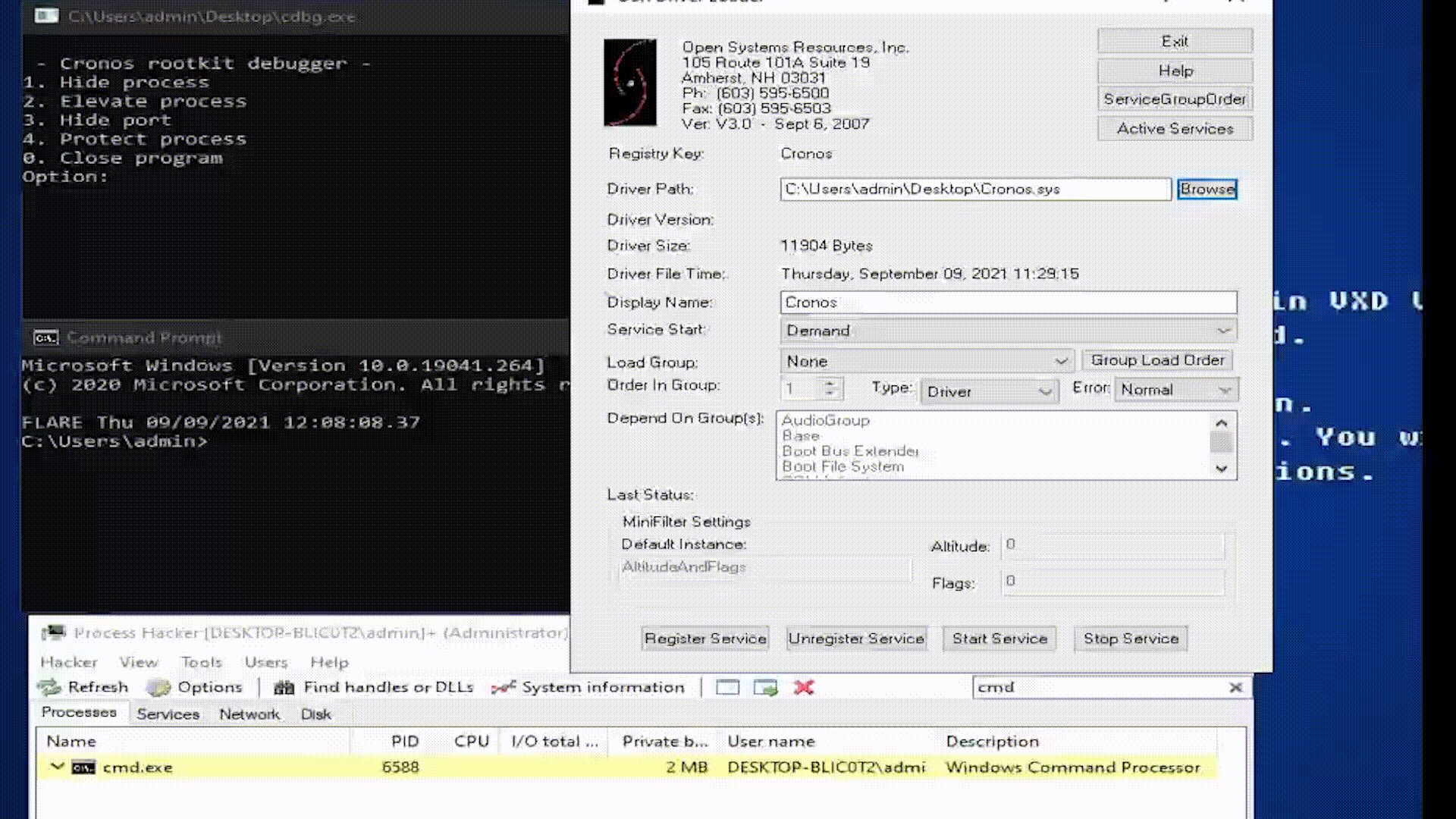
Task: Browse for driver path
Action: tap(1207, 189)
